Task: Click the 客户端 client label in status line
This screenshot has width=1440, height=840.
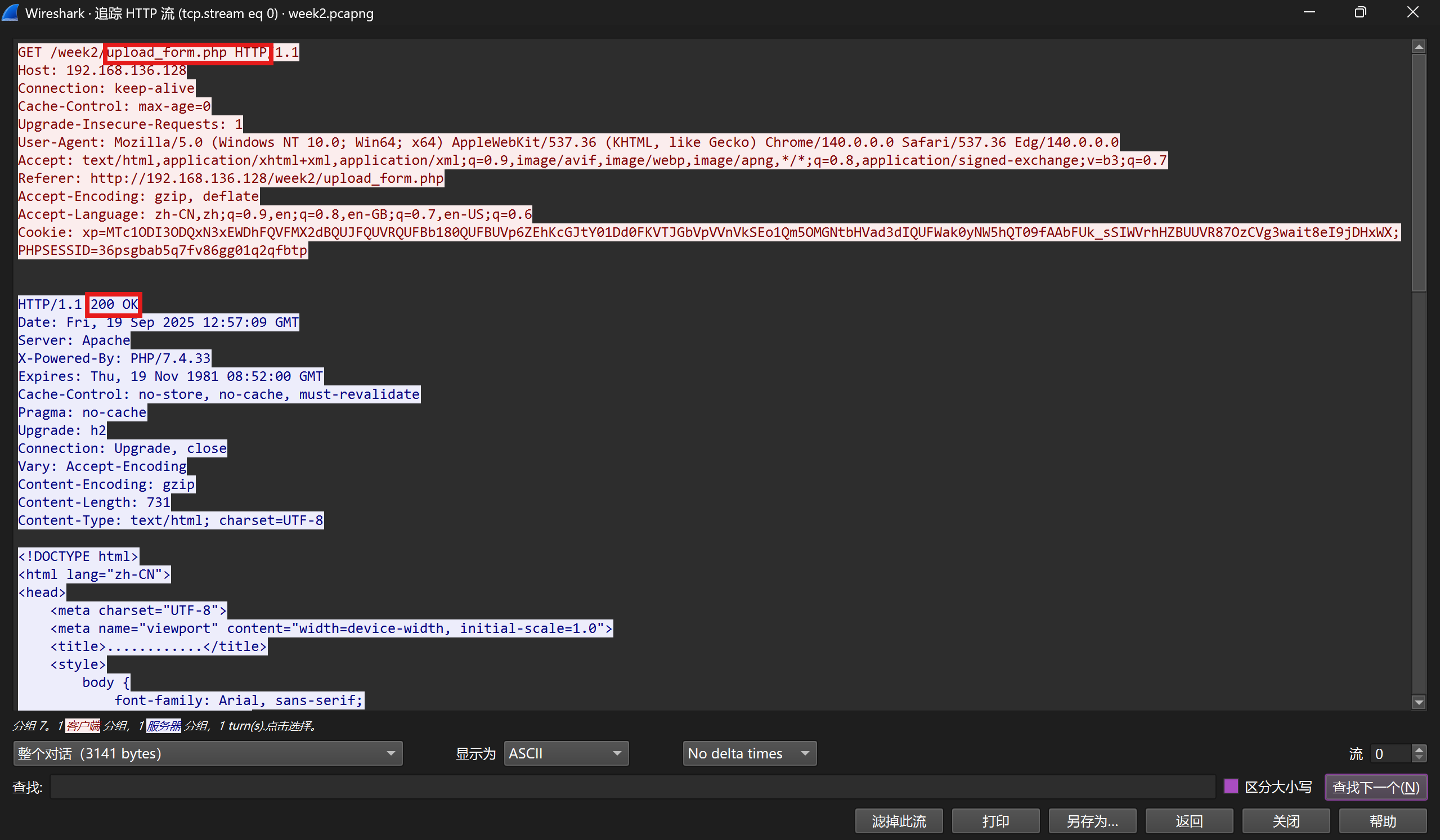Action: [x=83, y=726]
